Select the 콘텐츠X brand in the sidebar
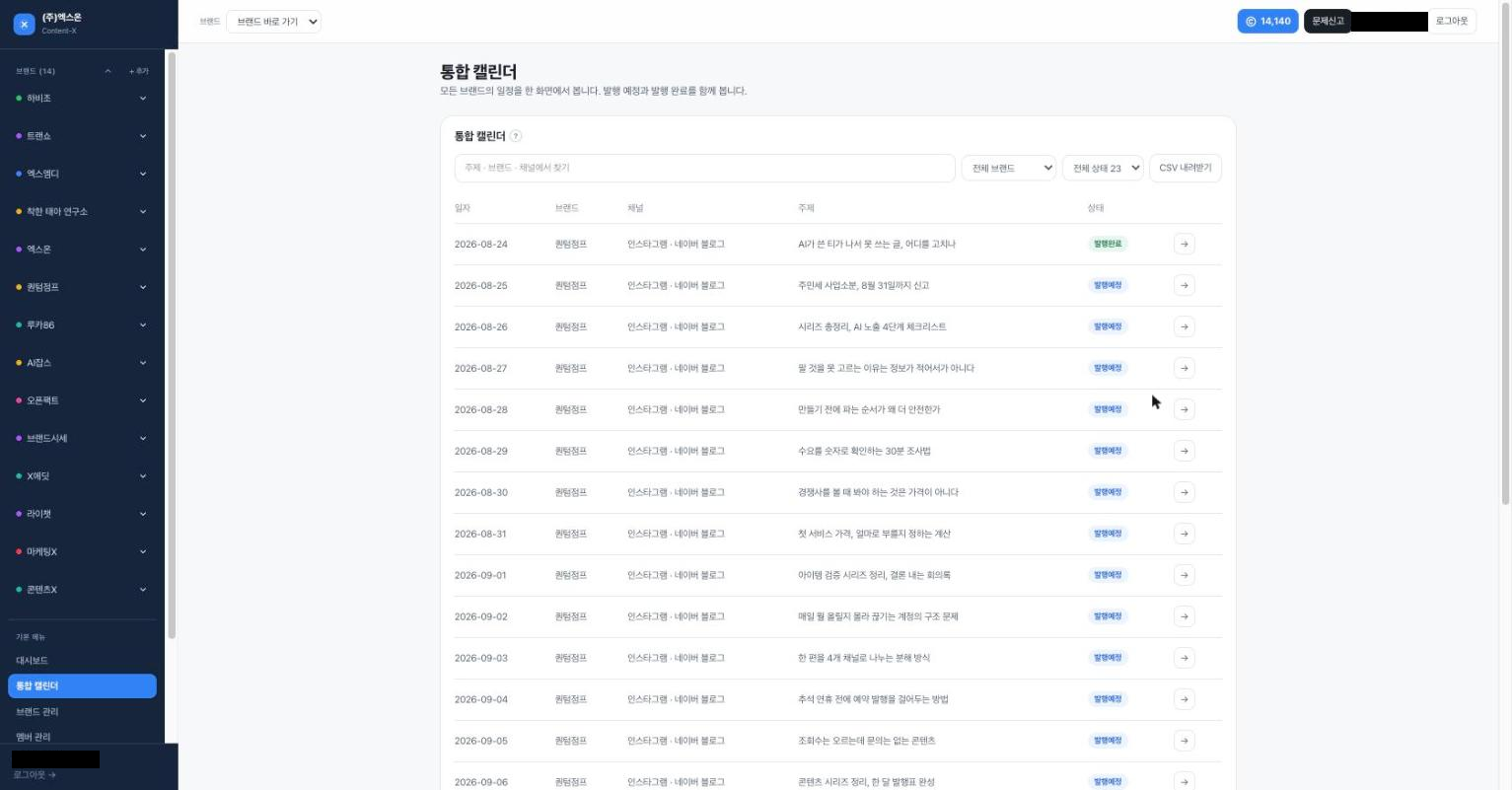The width and height of the screenshot is (1512, 790). 41,590
